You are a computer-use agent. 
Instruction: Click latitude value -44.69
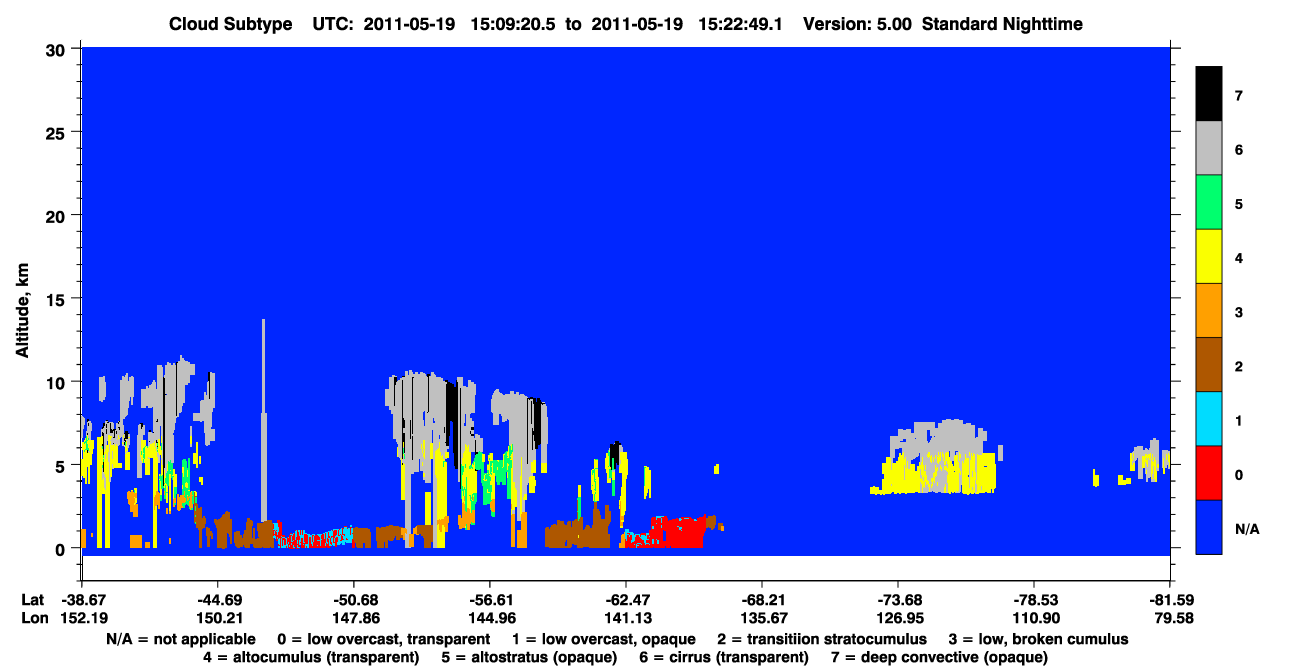[x=218, y=600]
